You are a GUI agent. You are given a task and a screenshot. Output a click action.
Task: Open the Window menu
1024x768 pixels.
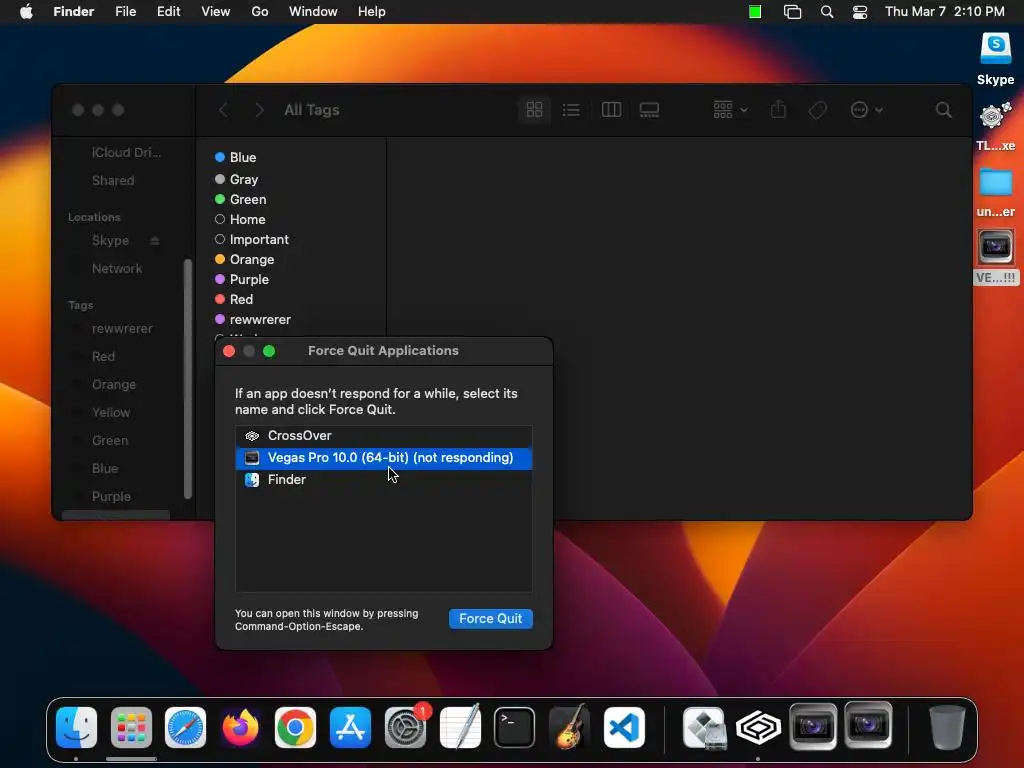click(x=313, y=12)
